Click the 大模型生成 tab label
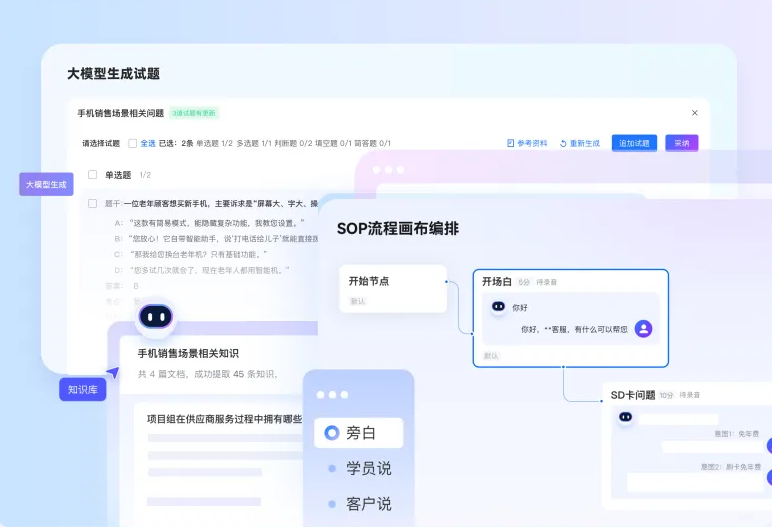The height and width of the screenshot is (527, 772). tap(46, 184)
